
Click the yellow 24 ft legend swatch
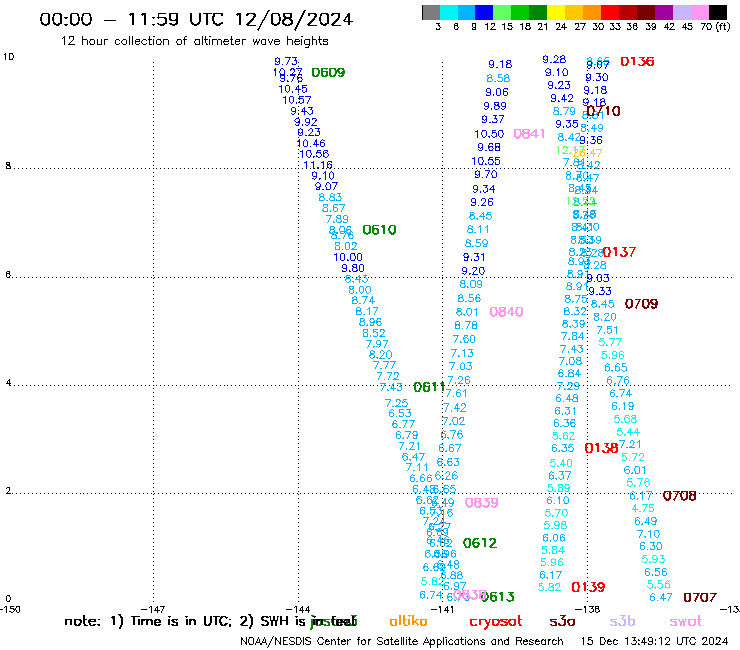pyautogui.click(x=555, y=12)
